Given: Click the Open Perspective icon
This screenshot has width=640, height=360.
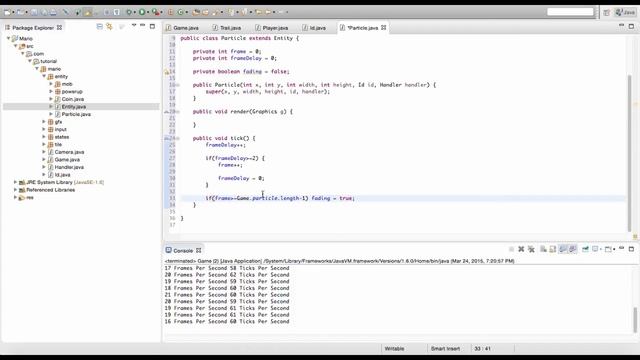Looking at the screenshot, I should pos(607,13).
